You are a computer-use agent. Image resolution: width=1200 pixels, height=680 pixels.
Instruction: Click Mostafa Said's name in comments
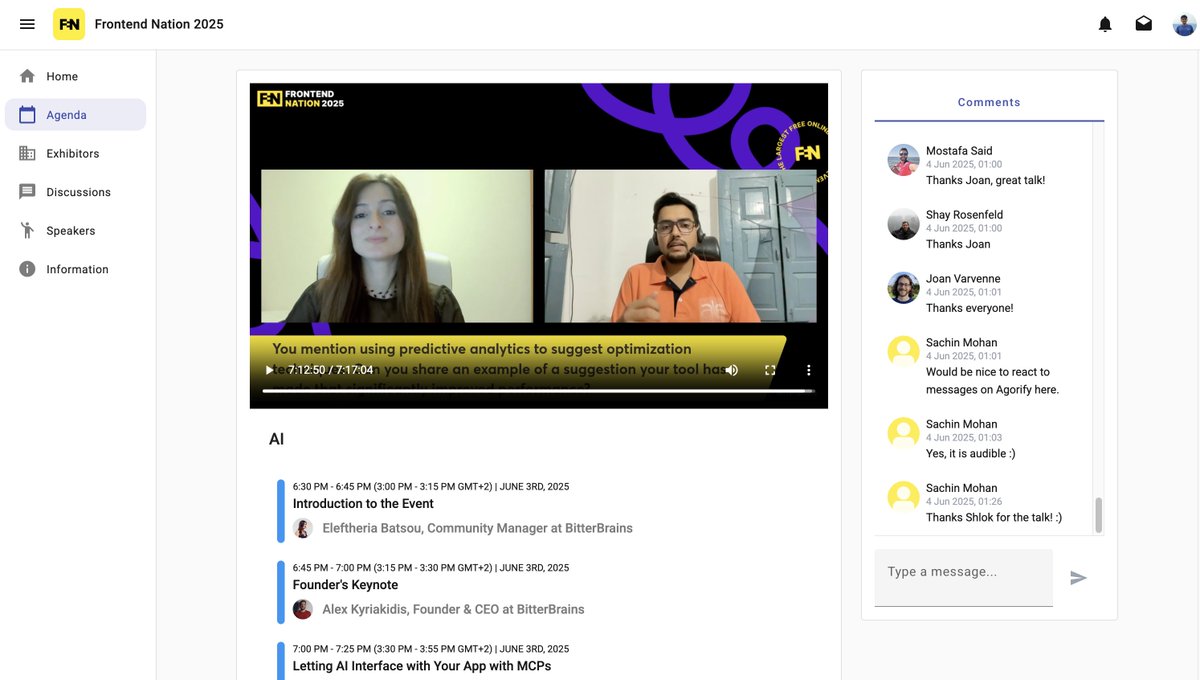pyautogui.click(x=959, y=151)
